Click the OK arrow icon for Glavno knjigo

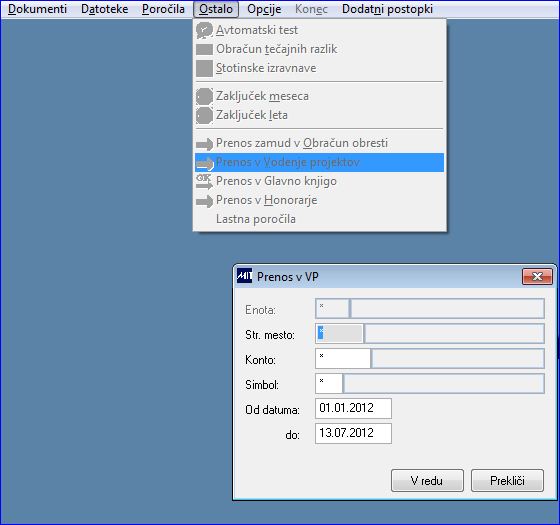(x=204, y=181)
